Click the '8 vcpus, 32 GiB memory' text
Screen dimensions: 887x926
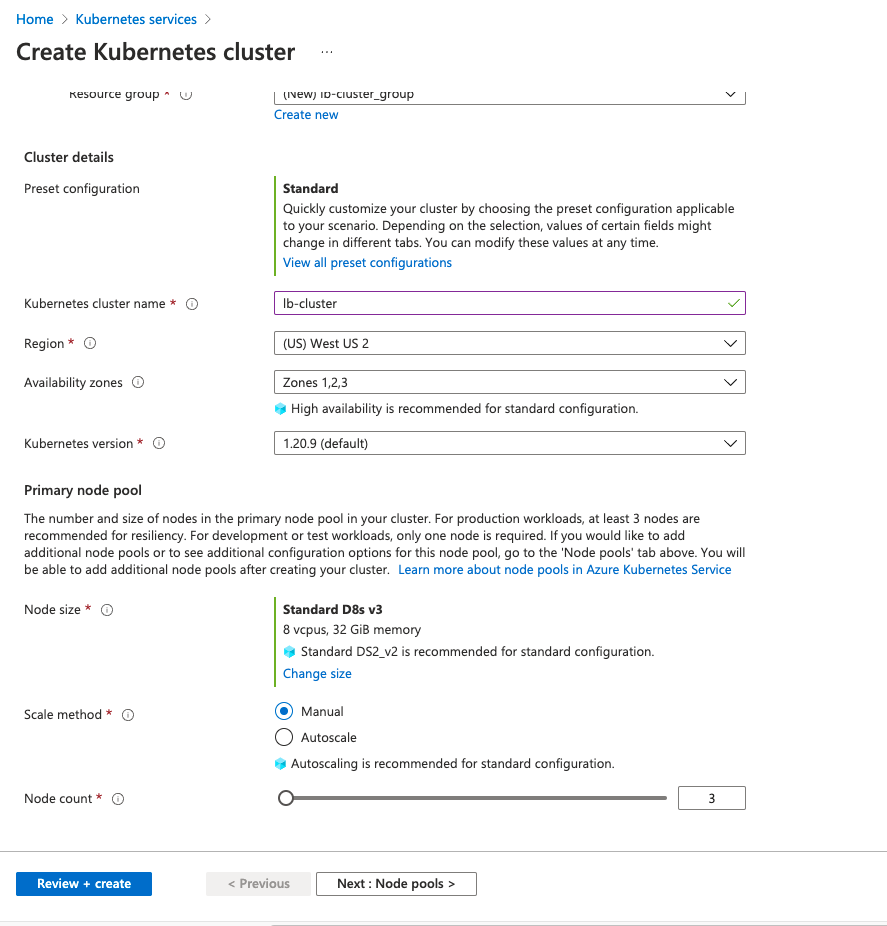coord(352,630)
